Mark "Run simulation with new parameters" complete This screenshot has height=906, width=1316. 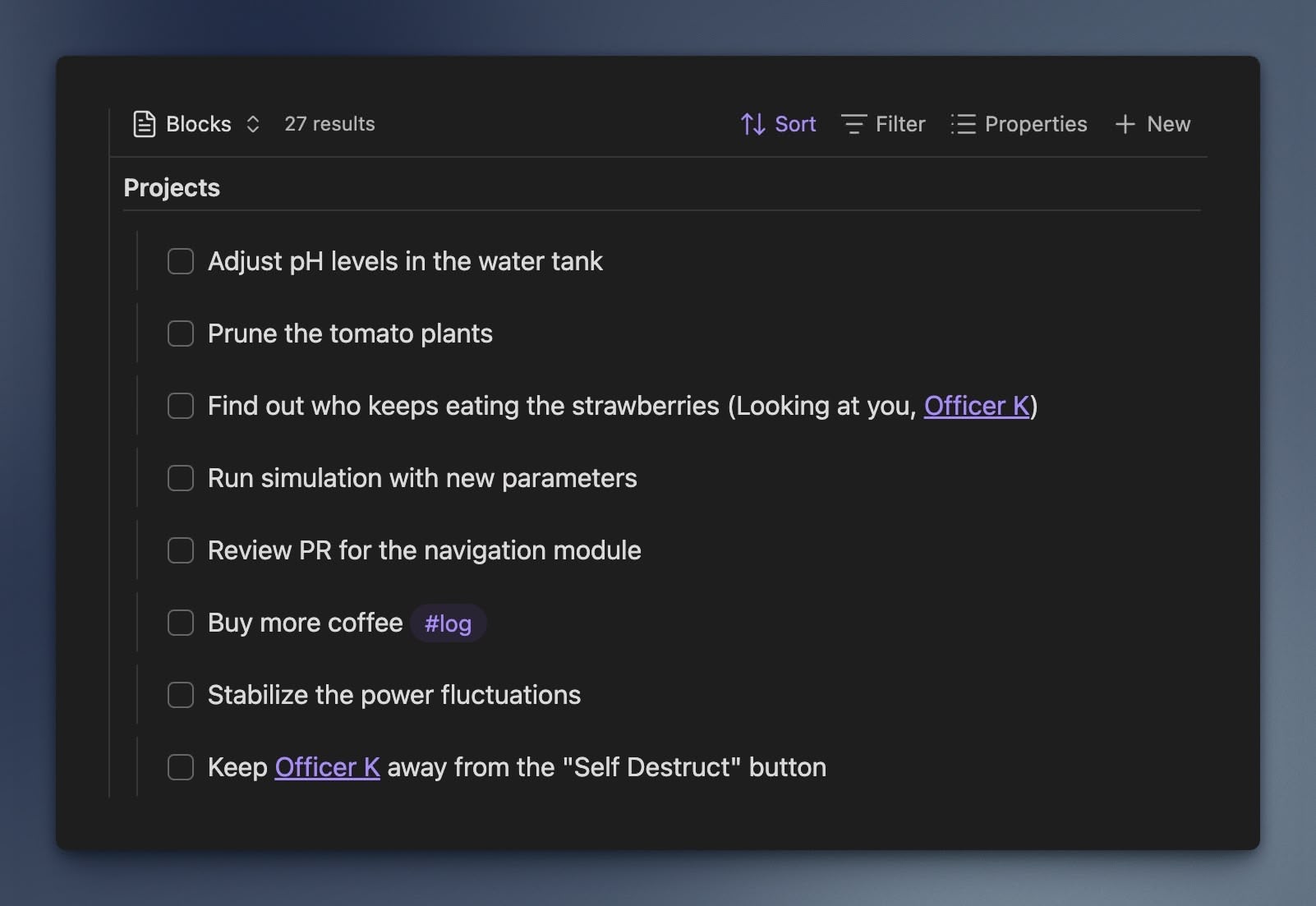click(180, 478)
